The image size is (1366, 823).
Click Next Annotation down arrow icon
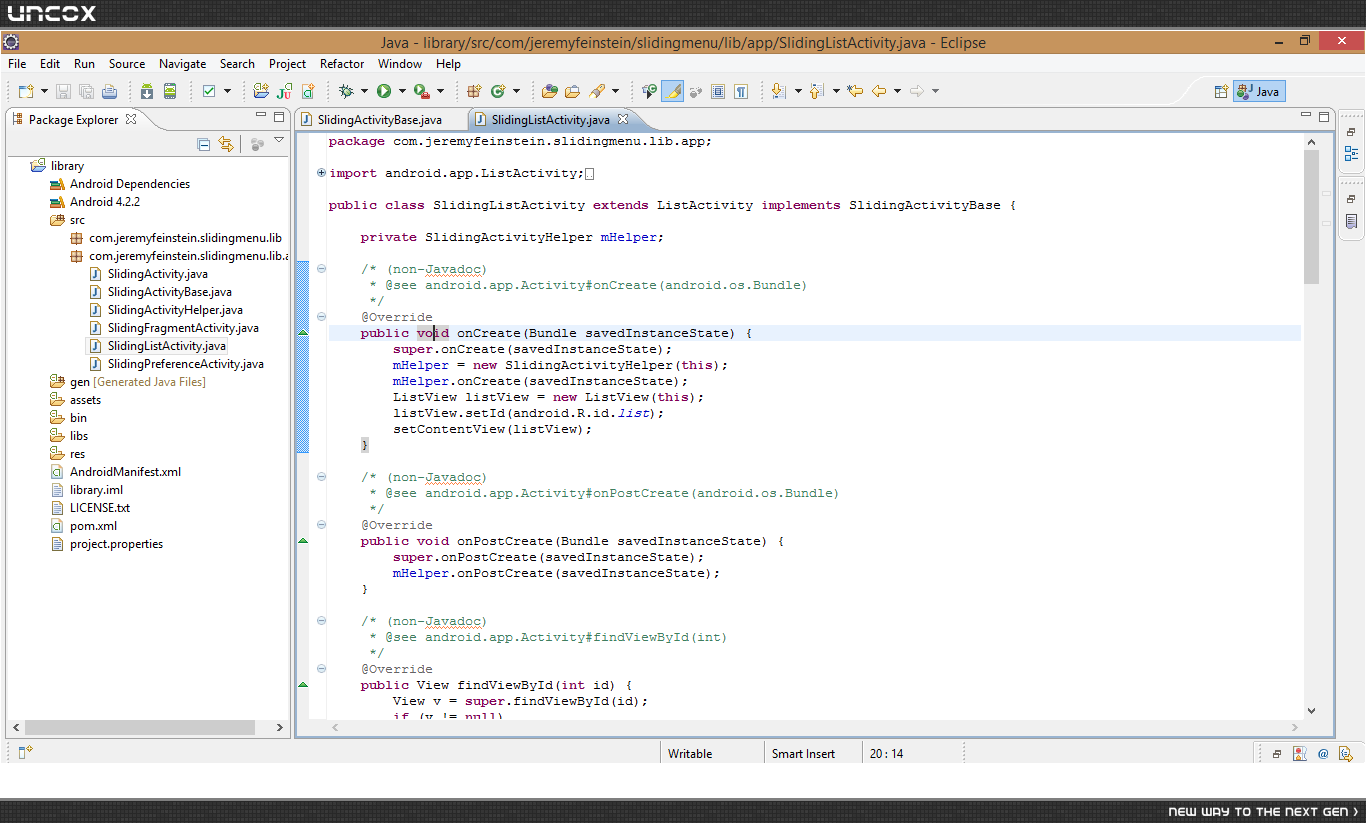(x=778, y=91)
